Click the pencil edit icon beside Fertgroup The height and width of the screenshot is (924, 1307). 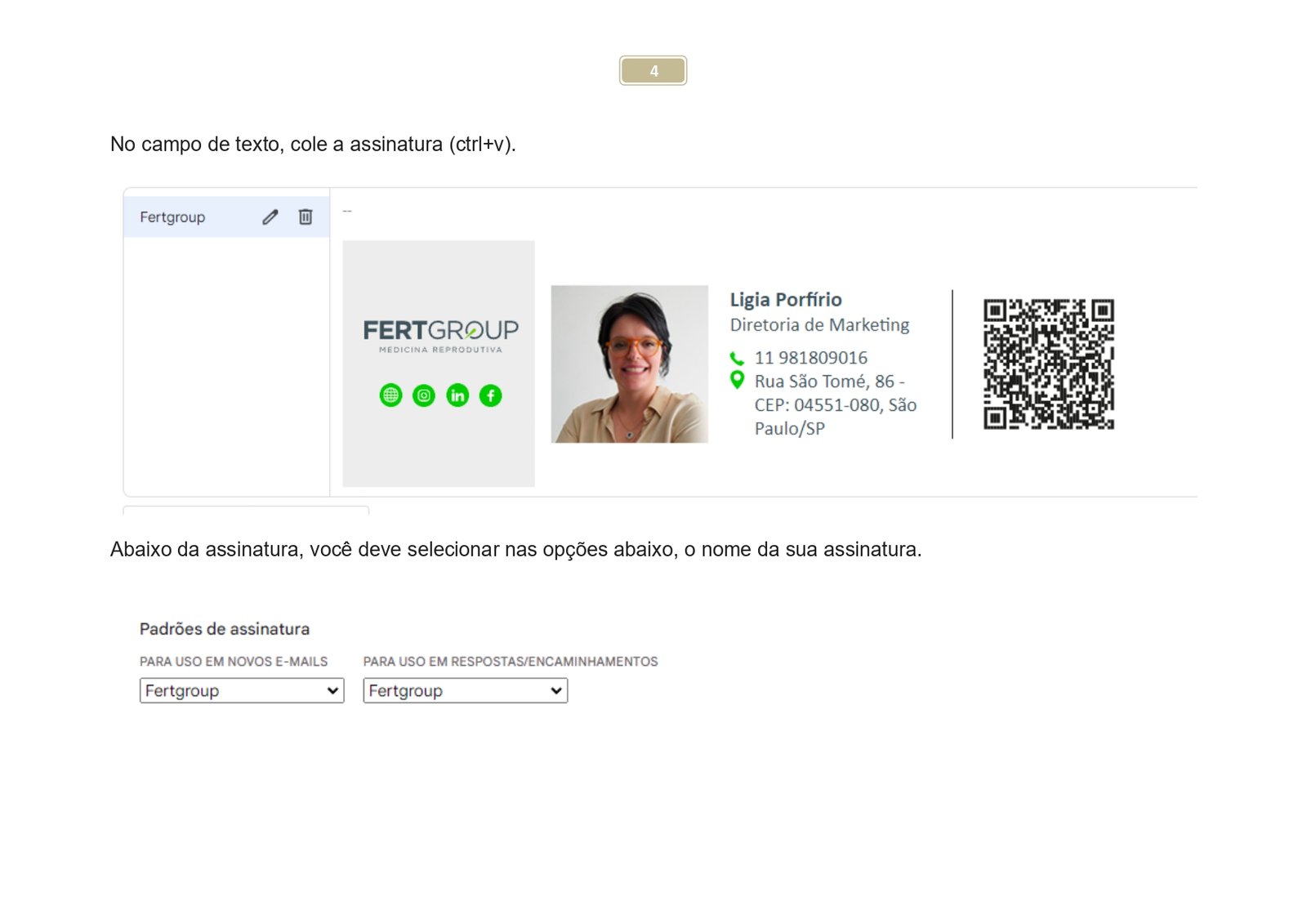pyautogui.click(x=270, y=217)
